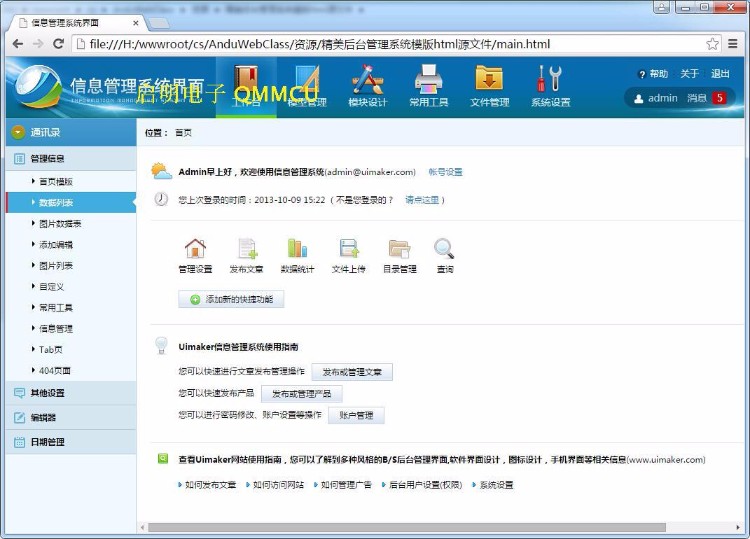Expand the 其他设置 sidebar section

tap(71, 393)
